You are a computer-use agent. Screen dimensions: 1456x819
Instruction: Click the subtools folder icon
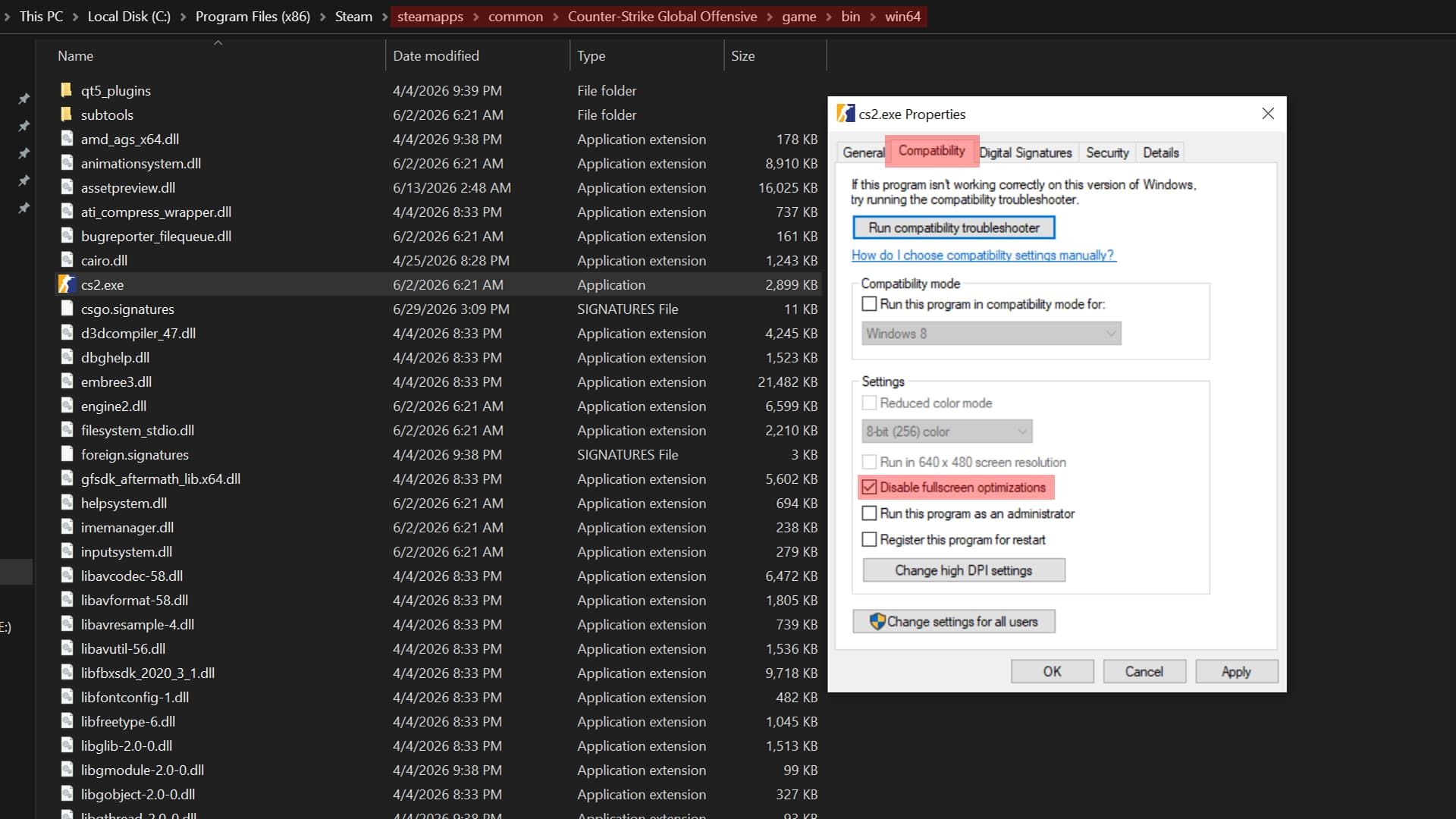pyautogui.click(x=66, y=115)
